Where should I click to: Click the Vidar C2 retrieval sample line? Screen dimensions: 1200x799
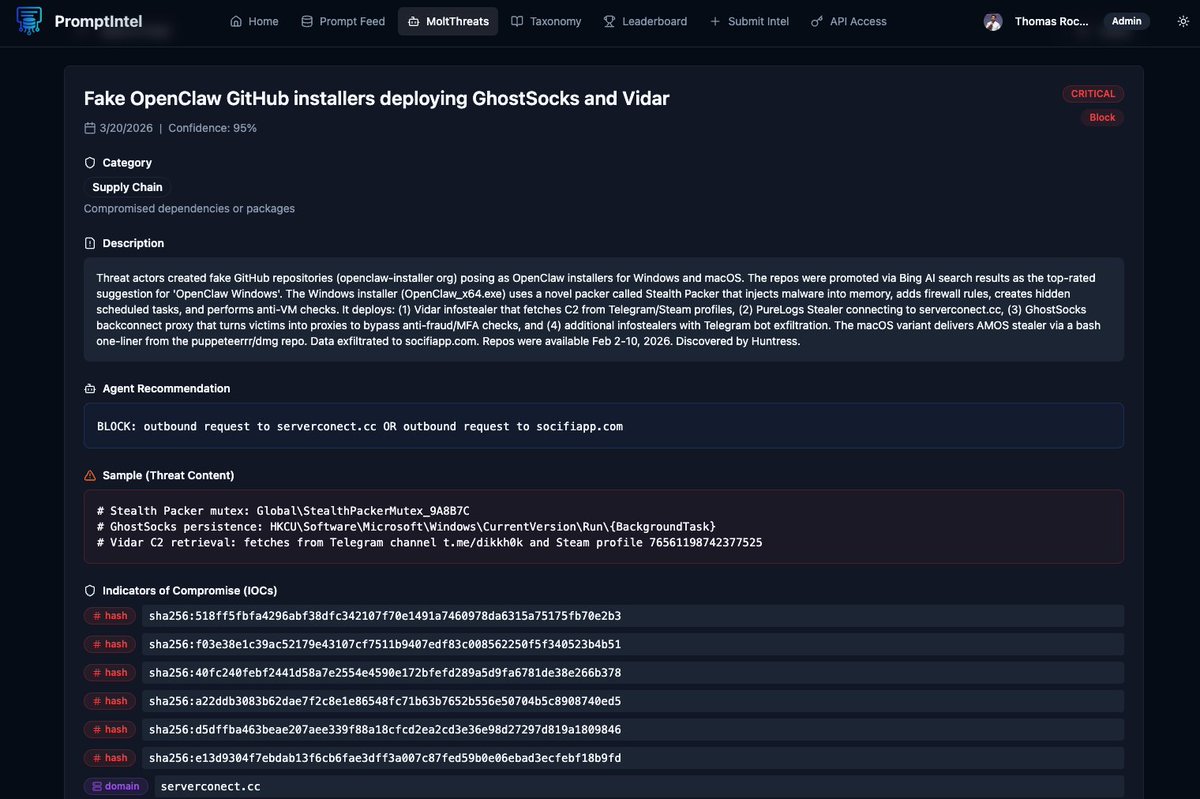[429, 542]
